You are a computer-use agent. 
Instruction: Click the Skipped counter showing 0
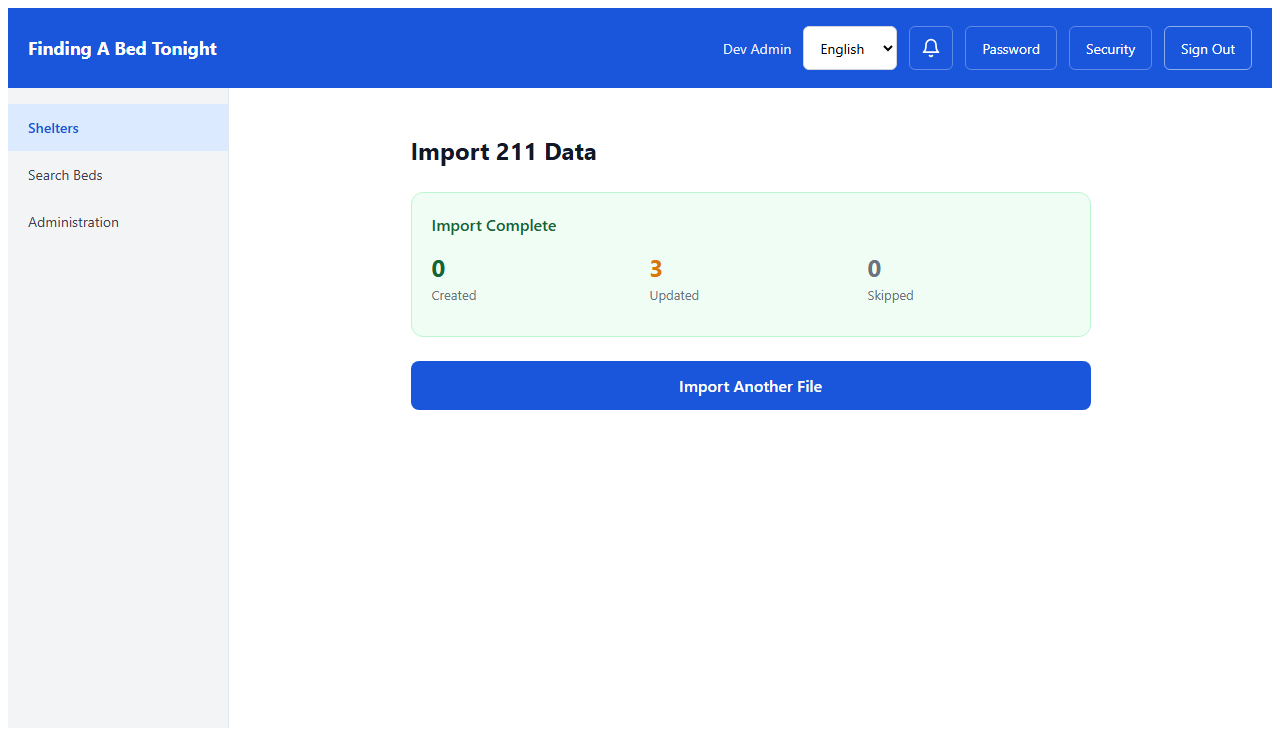(x=890, y=280)
